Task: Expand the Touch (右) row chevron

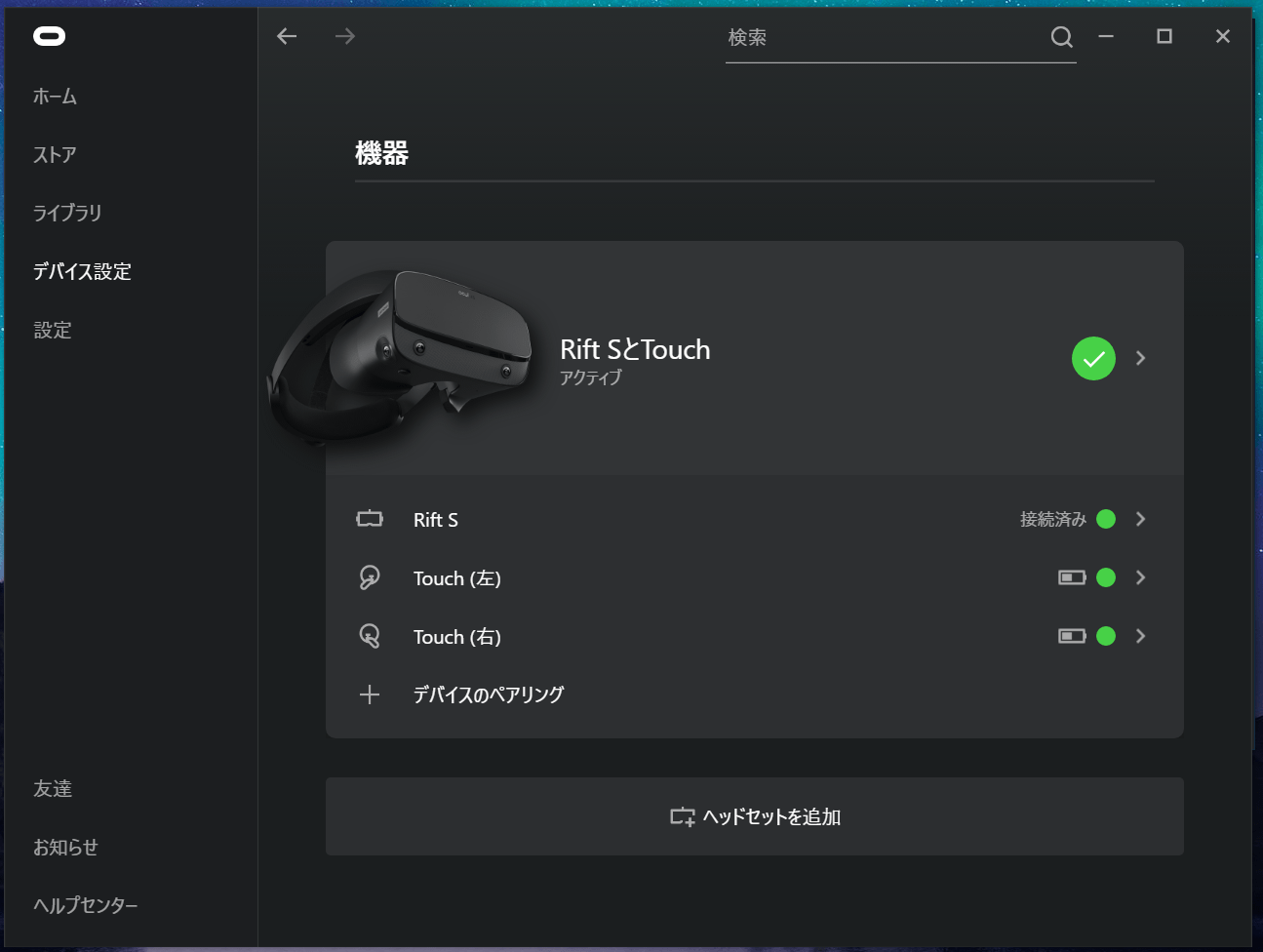Action: click(x=1140, y=636)
